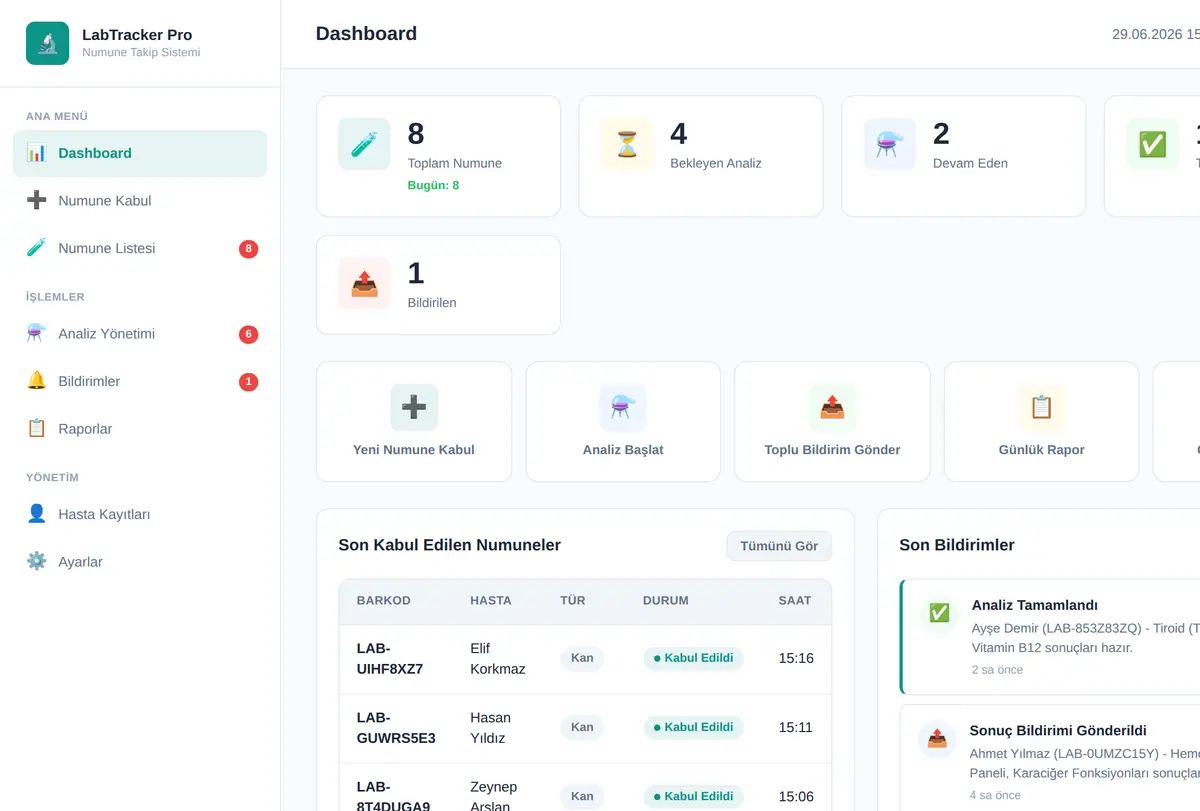Click the Kan tag in Hasan Yıldız row
The height and width of the screenshot is (811, 1200).
pyautogui.click(x=582, y=727)
